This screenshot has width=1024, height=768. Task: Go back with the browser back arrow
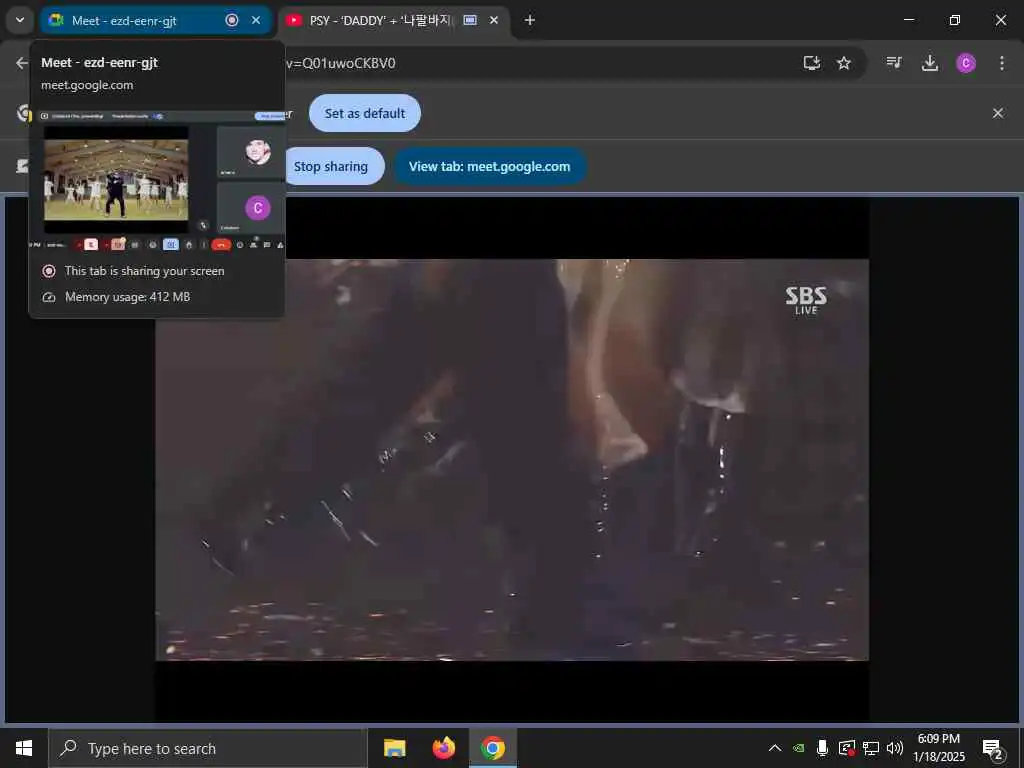tap(22, 63)
